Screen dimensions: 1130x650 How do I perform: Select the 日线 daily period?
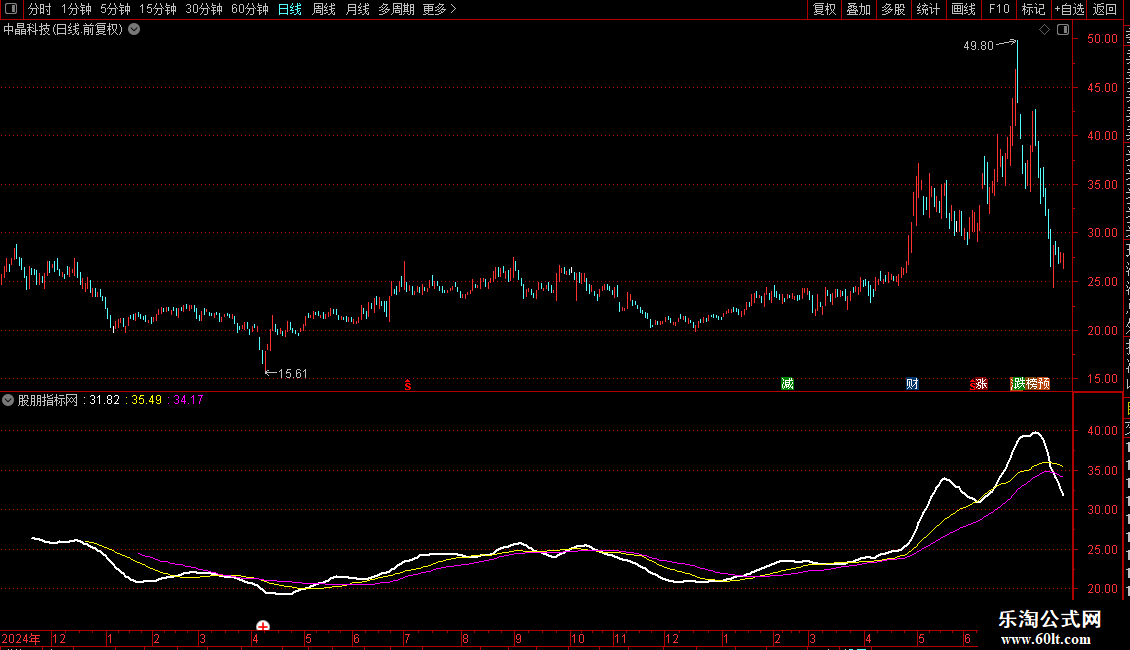[290, 9]
